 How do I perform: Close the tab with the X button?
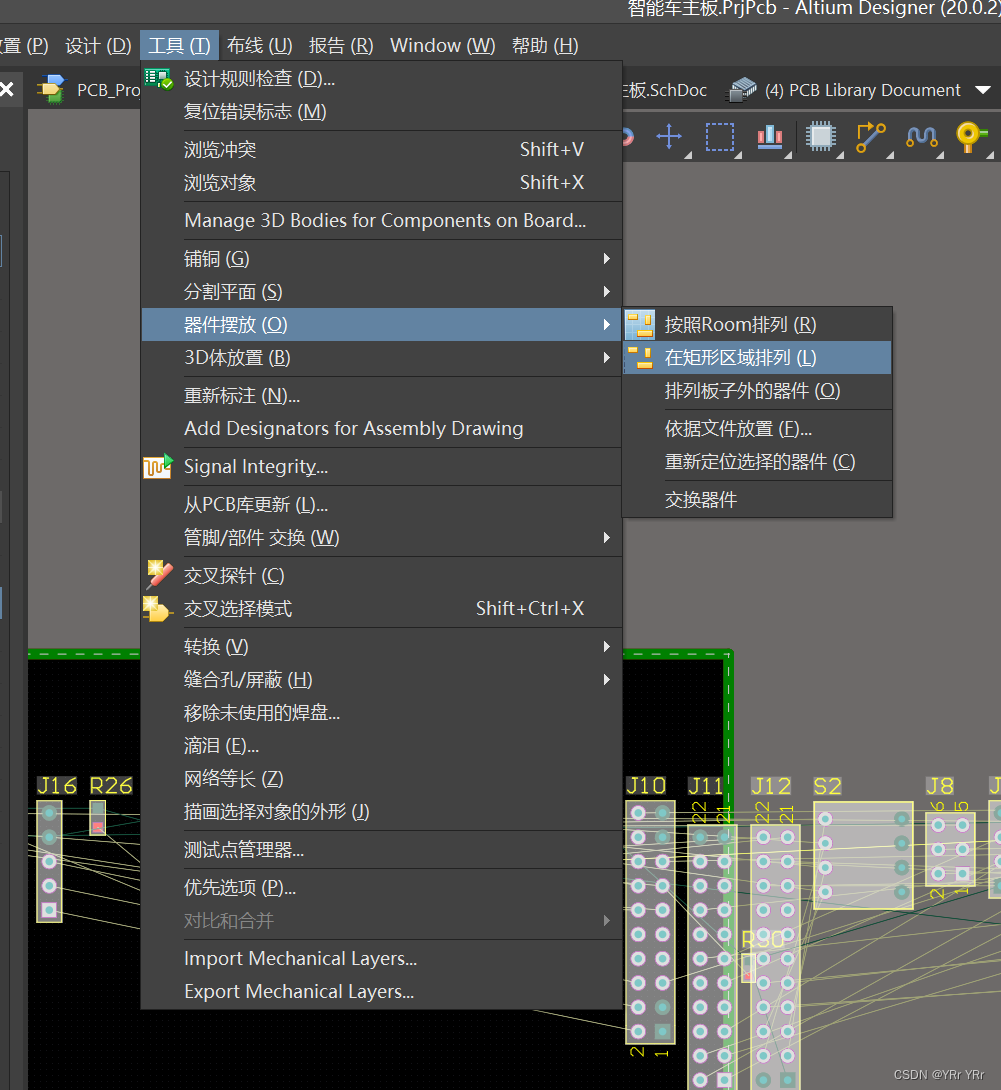pos(7,89)
